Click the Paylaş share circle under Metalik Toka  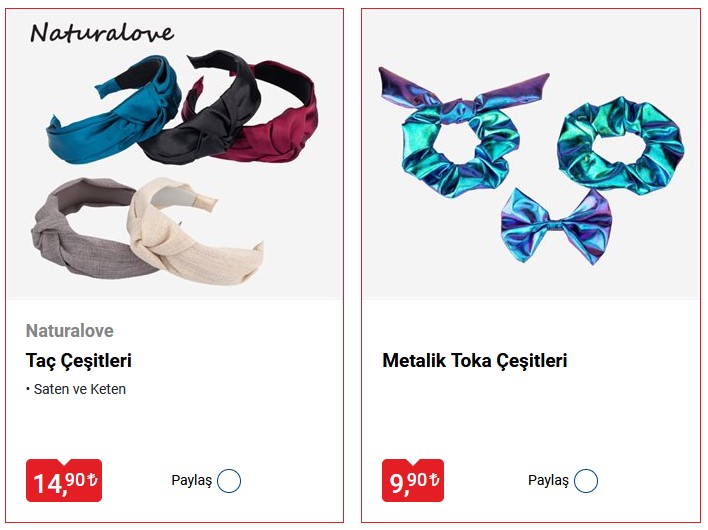coord(586,481)
